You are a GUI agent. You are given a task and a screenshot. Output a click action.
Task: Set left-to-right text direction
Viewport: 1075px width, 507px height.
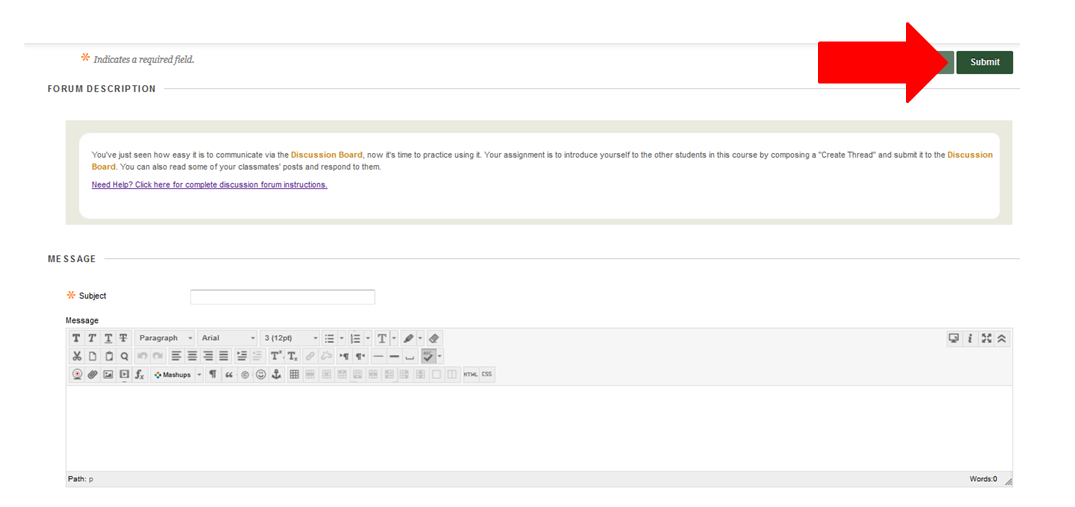344,356
